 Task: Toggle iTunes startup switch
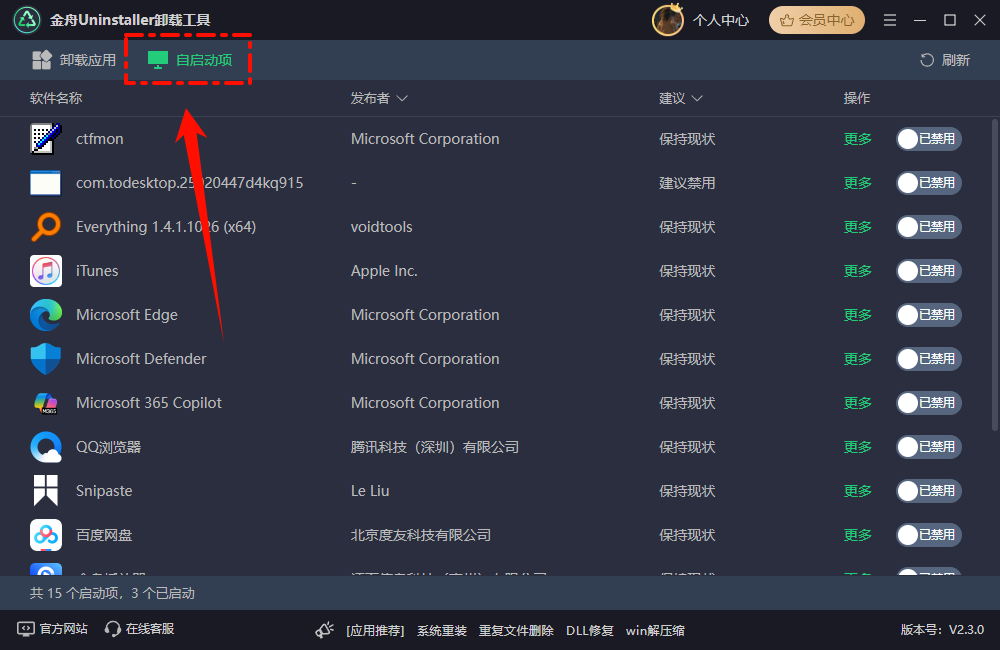[x=928, y=271]
